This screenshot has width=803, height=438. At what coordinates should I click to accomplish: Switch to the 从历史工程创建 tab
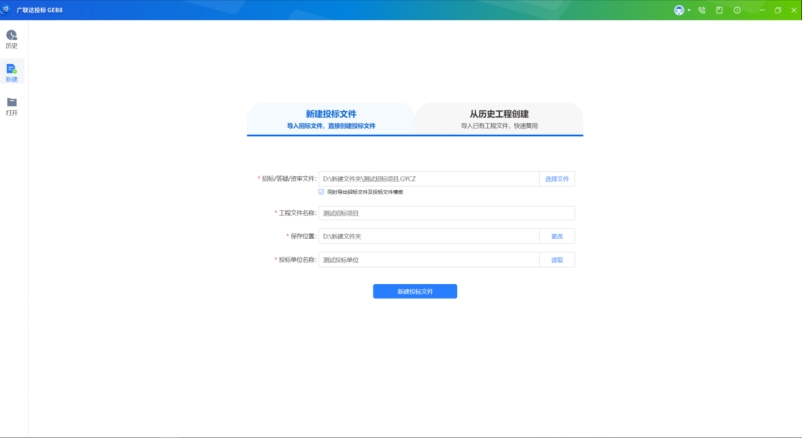coord(499,119)
